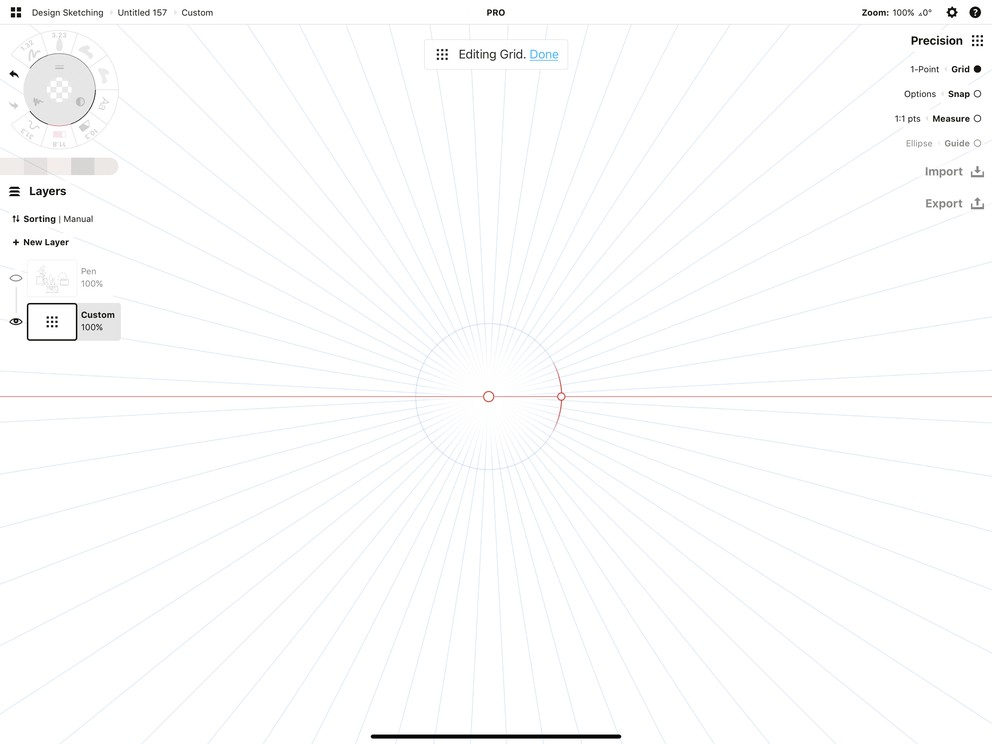Enable the Measure toggle
The width and height of the screenshot is (992, 744).
[x=977, y=118]
